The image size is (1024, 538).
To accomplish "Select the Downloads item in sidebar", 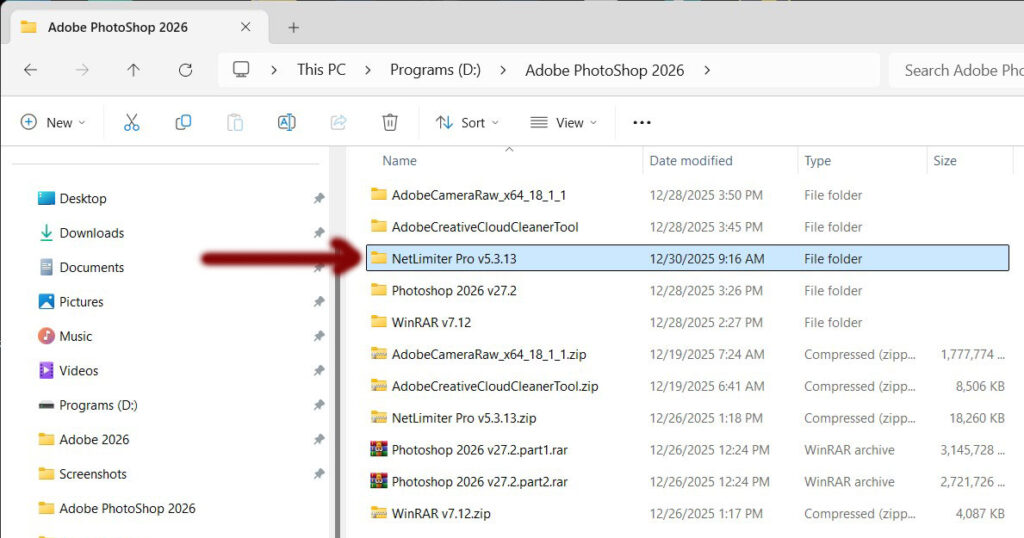I will (x=91, y=233).
